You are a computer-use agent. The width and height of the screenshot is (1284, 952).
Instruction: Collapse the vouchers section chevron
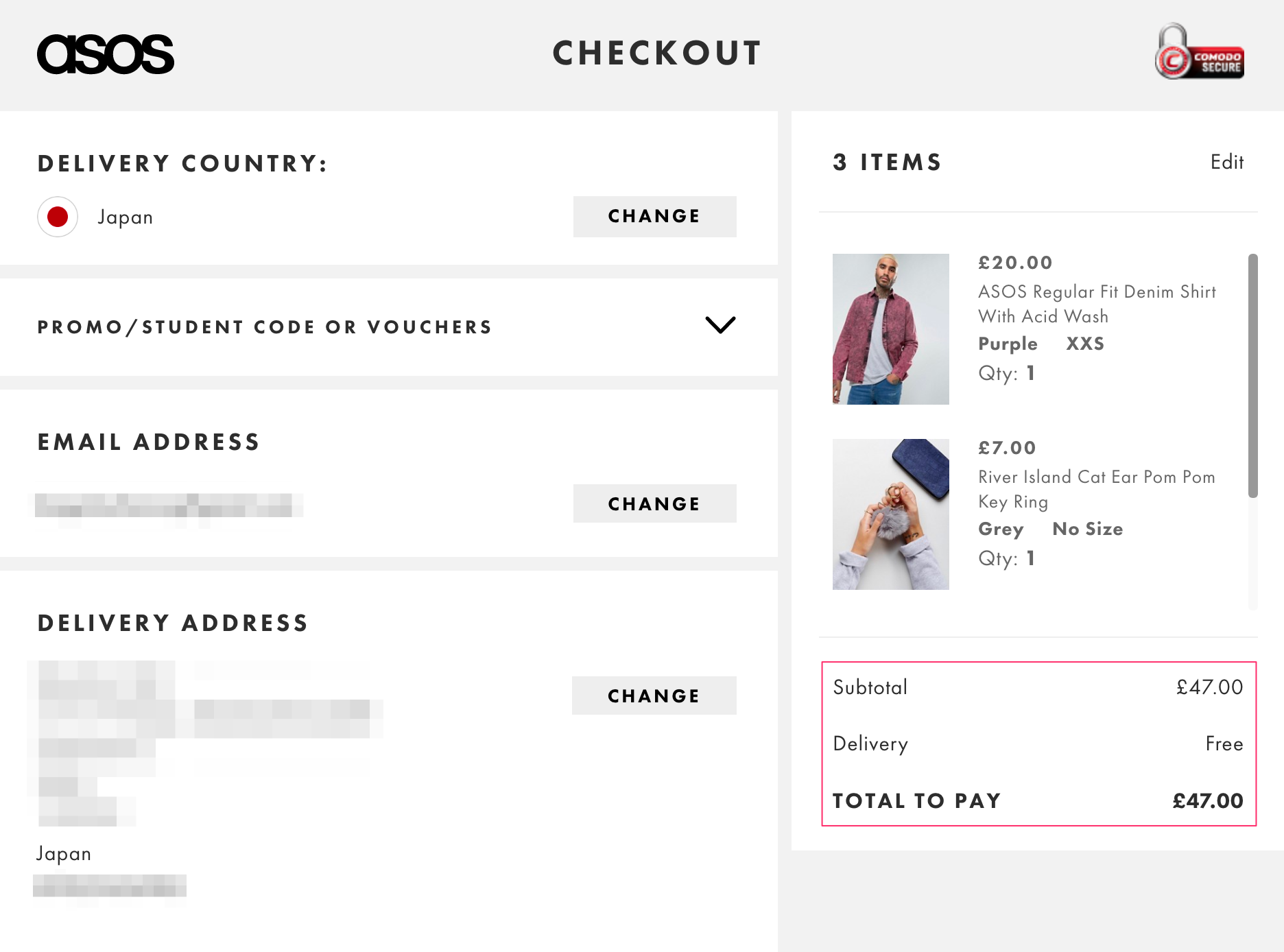[x=721, y=326]
